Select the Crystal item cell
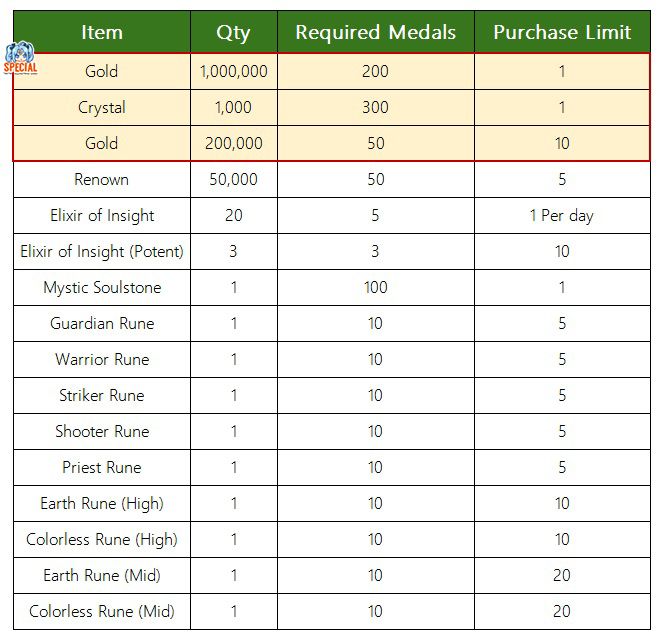Screen dimensions: 664x640 coord(102,107)
